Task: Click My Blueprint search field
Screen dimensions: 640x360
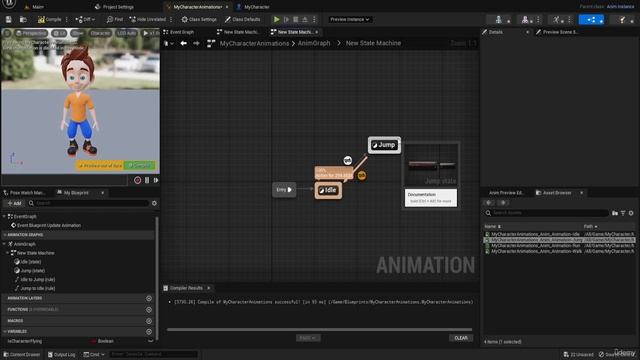Action: point(88,203)
